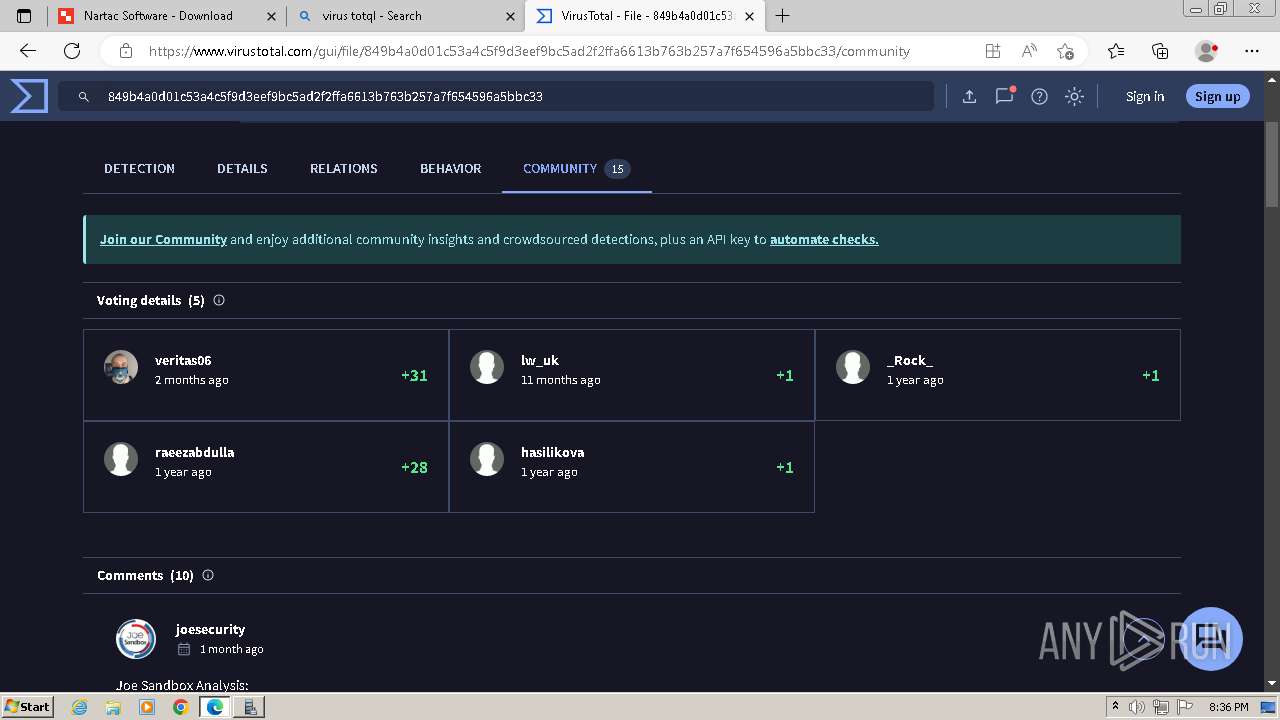This screenshot has height=720, width=1280.
Task: Click joesecurity Joe Sandbox avatar
Action: pos(136,639)
